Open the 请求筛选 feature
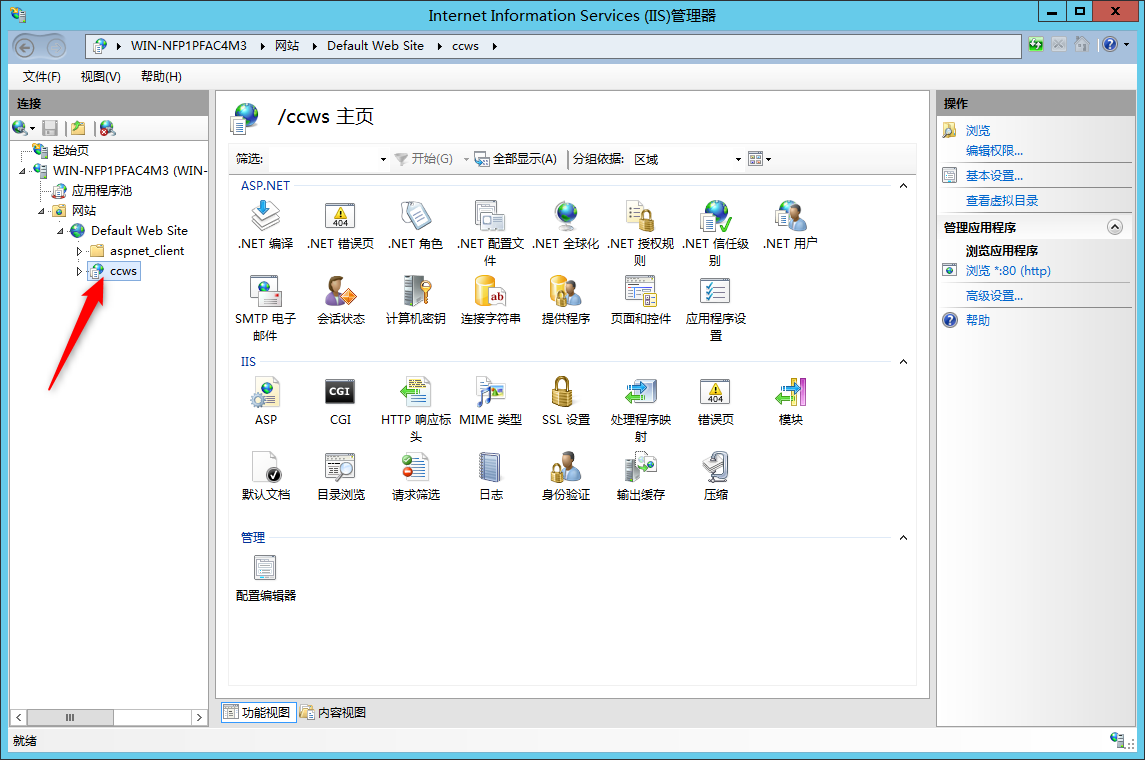 click(x=416, y=476)
